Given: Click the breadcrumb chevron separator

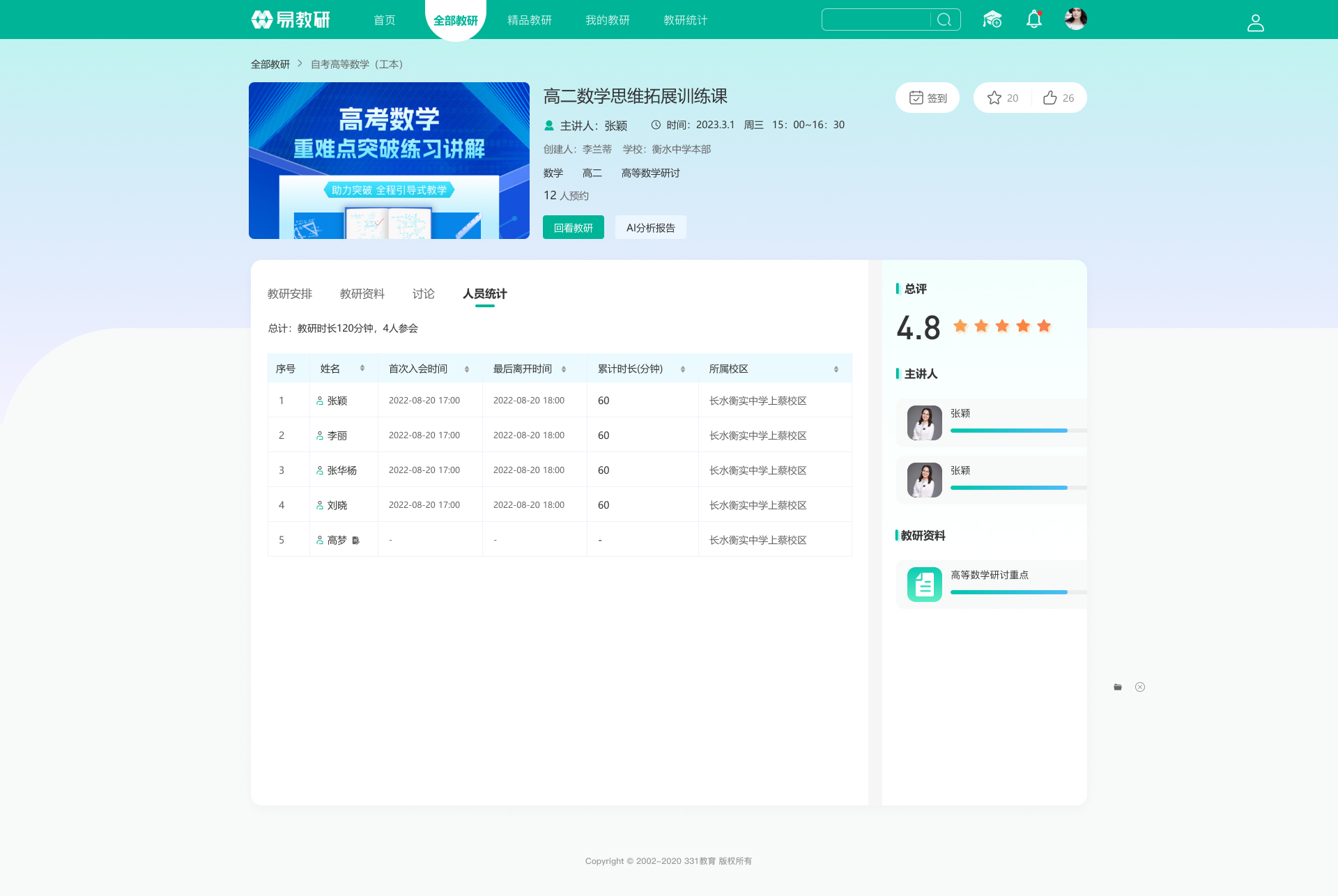Looking at the screenshot, I should pyautogui.click(x=300, y=63).
